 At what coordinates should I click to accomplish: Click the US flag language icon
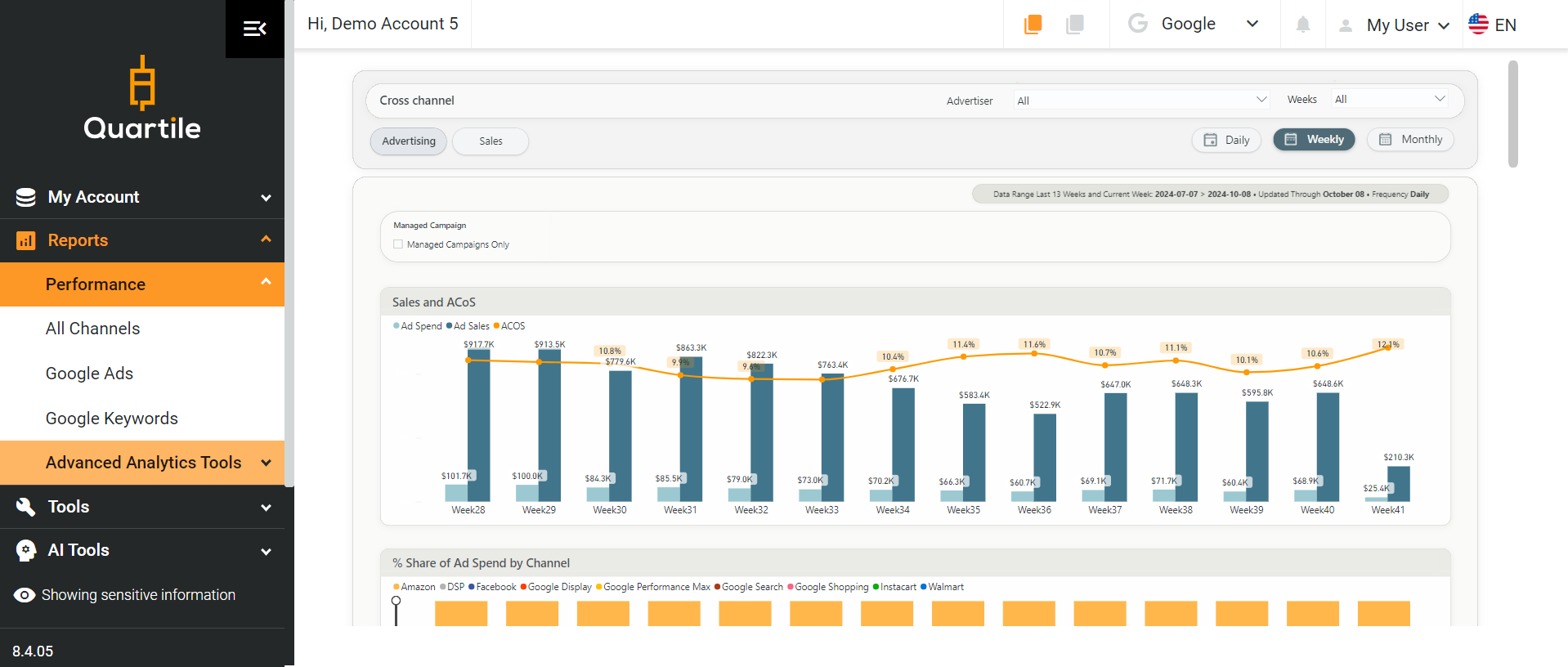pyautogui.click(x=1478, y=24)
